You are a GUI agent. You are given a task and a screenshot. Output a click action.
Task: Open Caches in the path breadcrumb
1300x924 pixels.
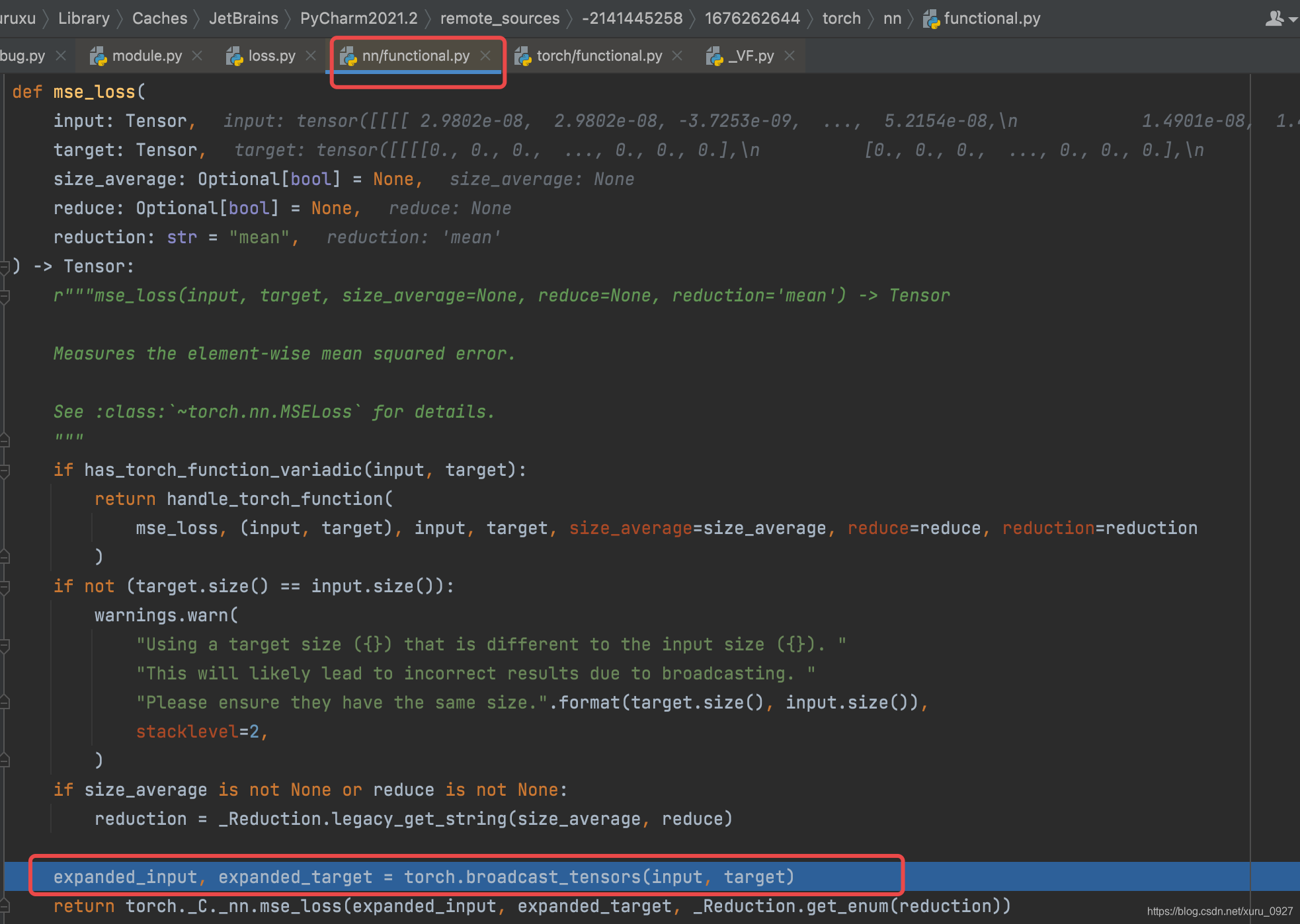[x=159, y=19]
